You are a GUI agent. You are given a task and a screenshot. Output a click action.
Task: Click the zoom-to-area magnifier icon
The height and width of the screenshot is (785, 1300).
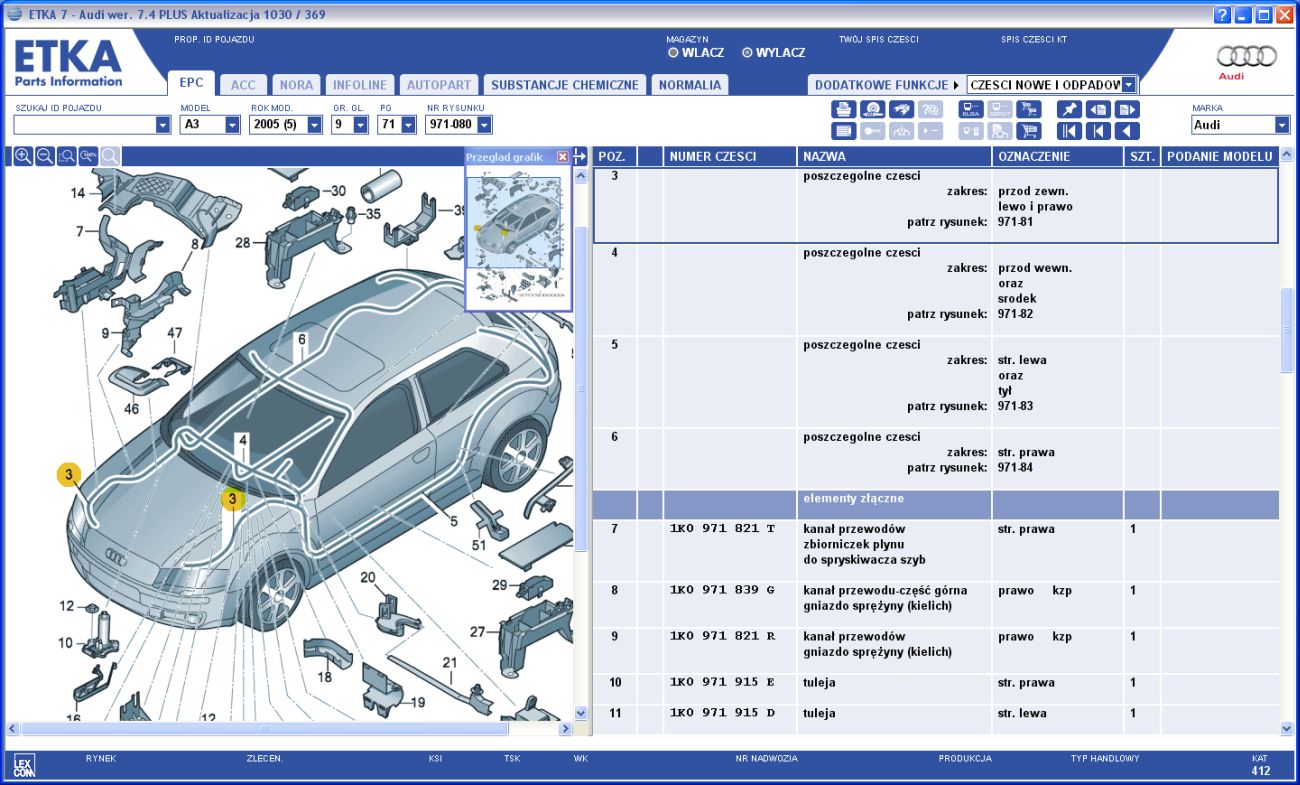(67, 156)
